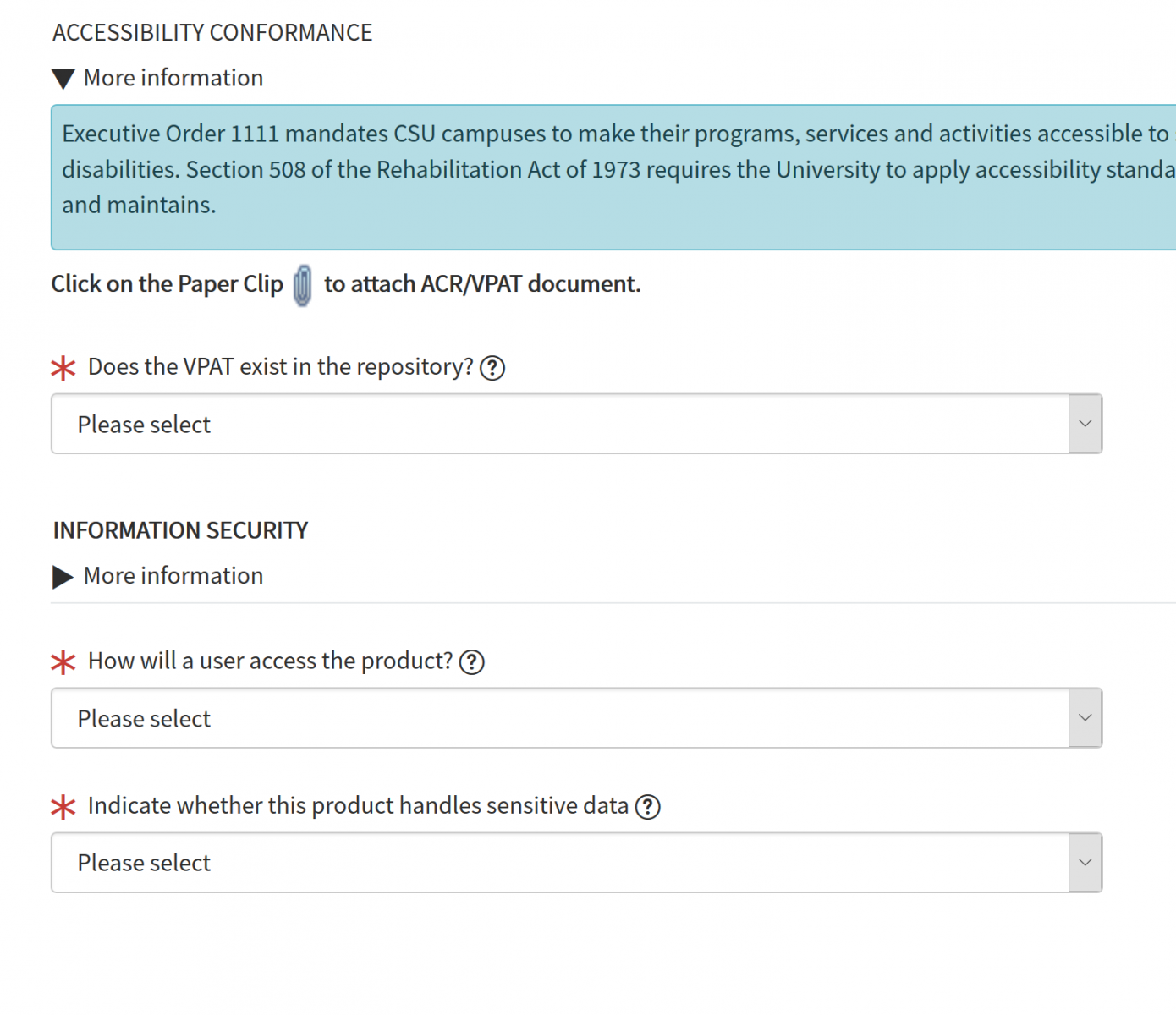Viewport: 1176px width, 1015px height.
Task: Click the ACCESSIBILITY CONFORMANCE heading
Action: [x=212, y=32]
